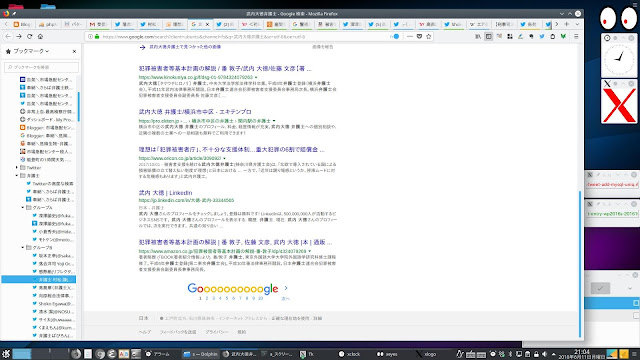The image size is (640, 360).
Task: Collapse the first グループA bookmark folder
Action: [23, 207]
